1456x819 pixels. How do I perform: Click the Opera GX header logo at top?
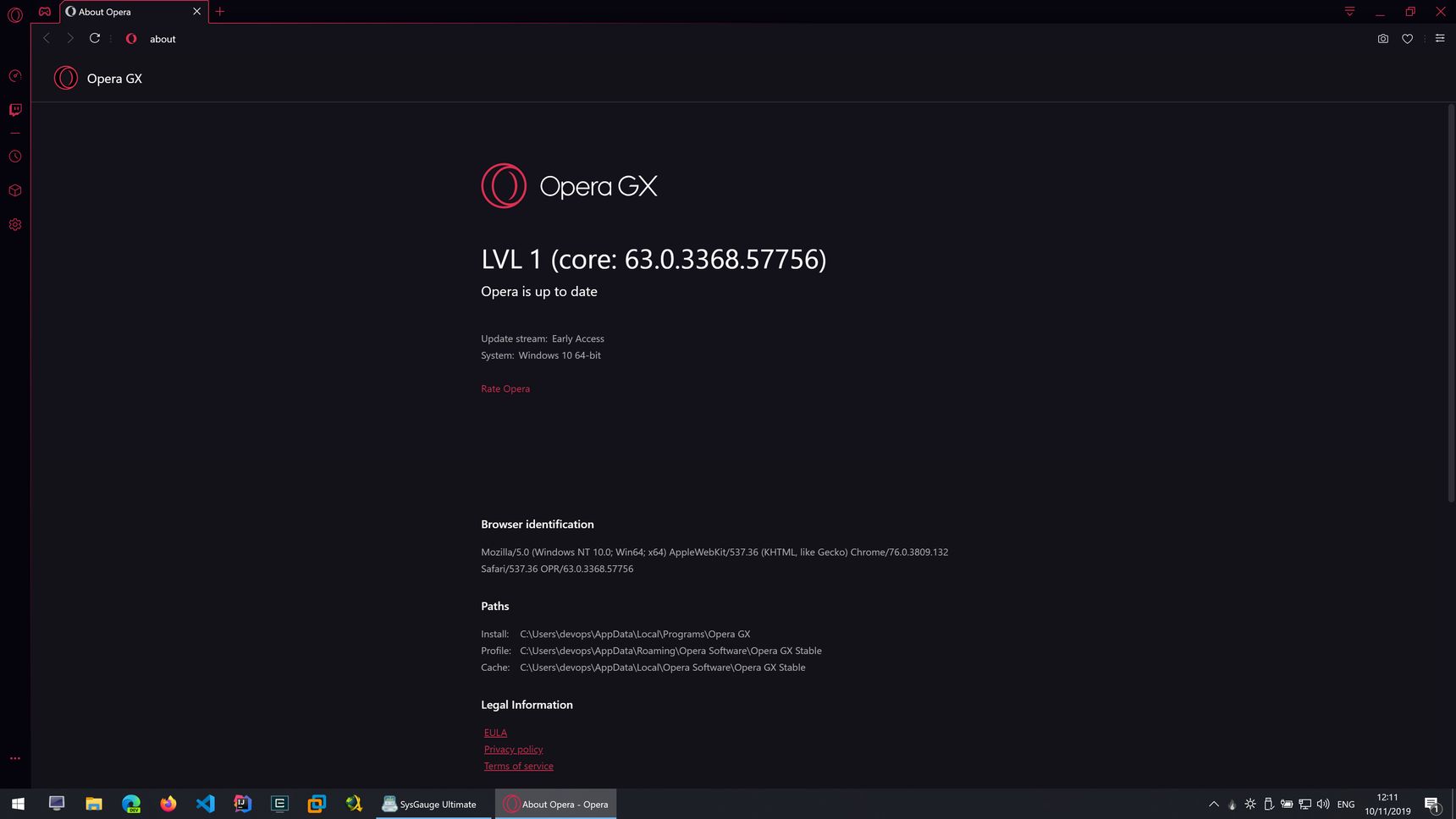tap(98, 78)
